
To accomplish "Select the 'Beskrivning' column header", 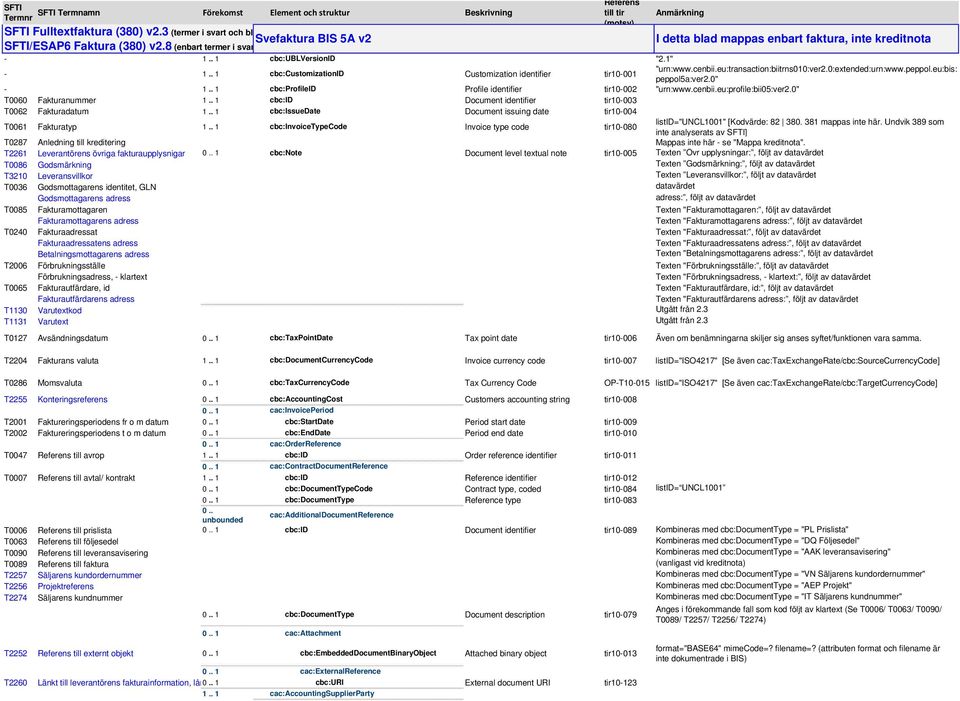I will [489, 13].
